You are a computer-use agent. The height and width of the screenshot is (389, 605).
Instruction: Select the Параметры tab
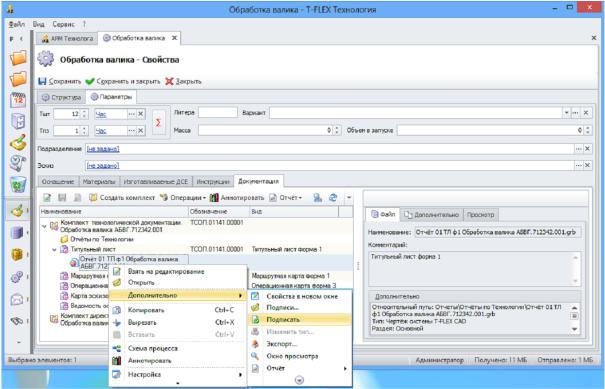tap(111, 97)
